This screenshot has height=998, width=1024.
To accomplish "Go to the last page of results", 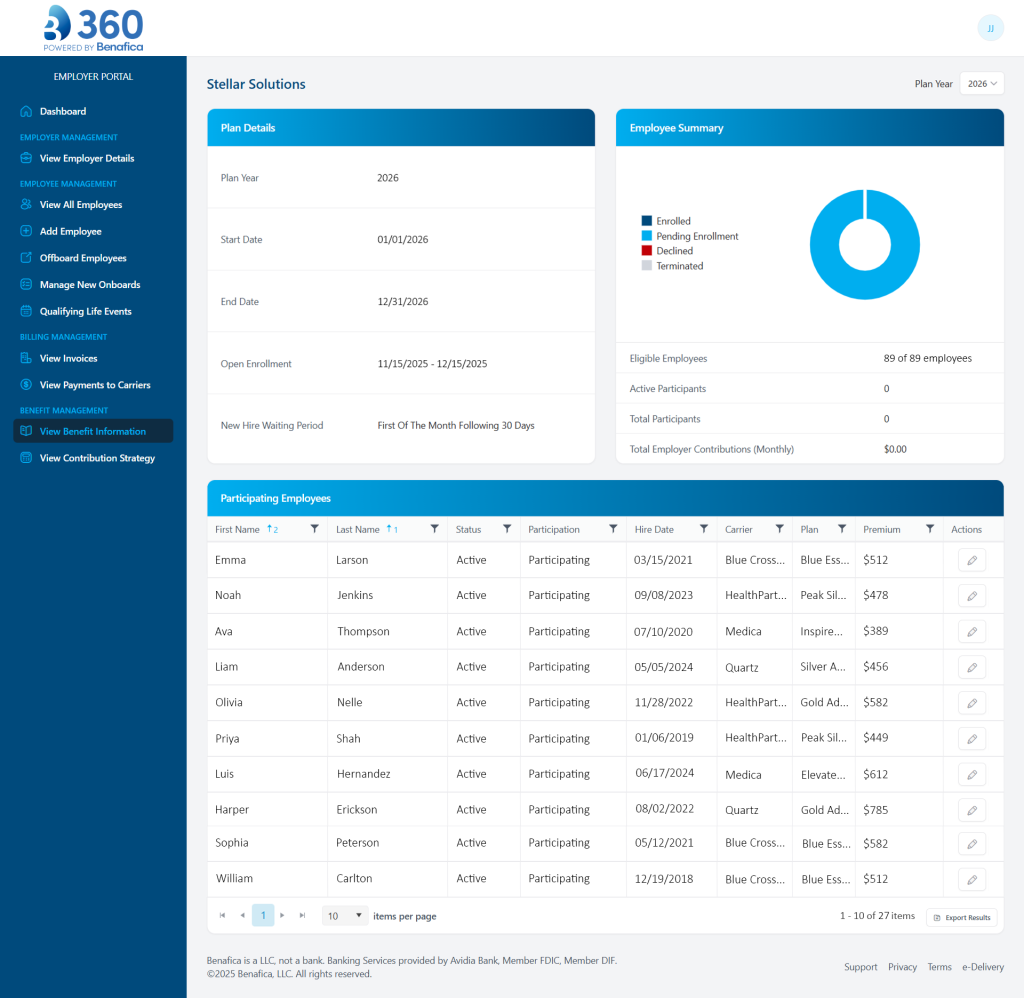I will (303, 915).
